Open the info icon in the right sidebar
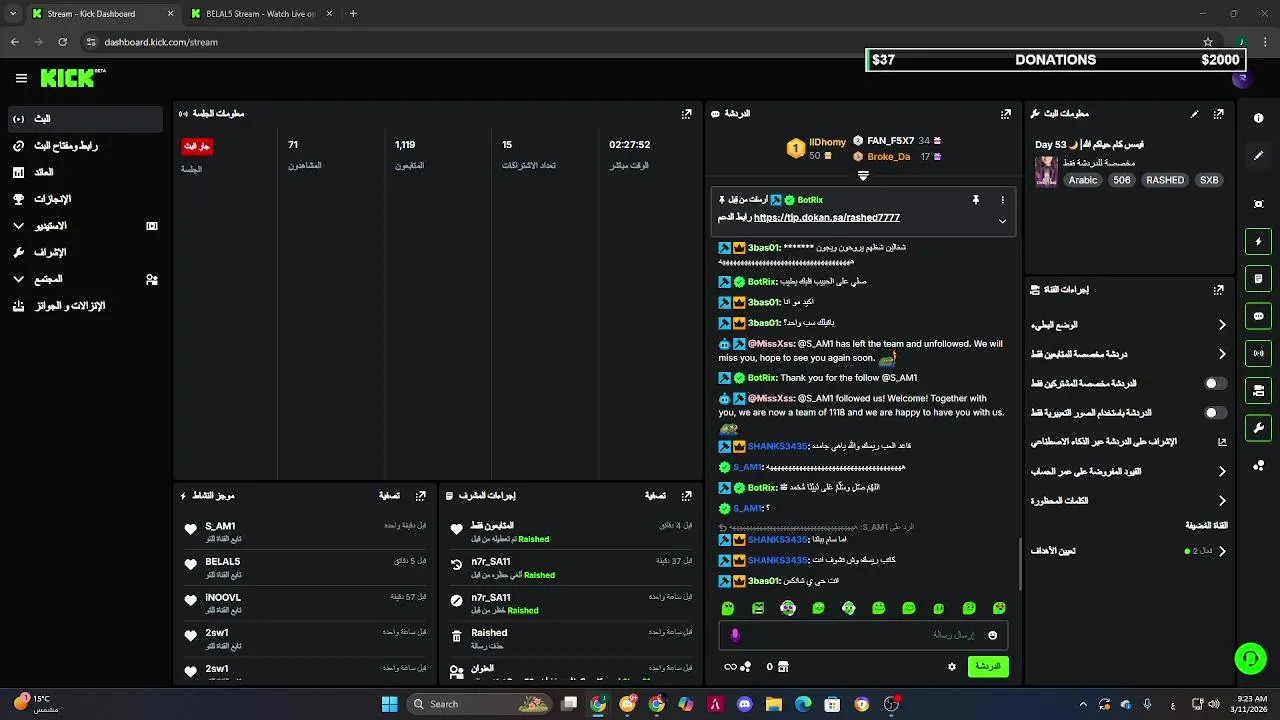 (1258, 118)
